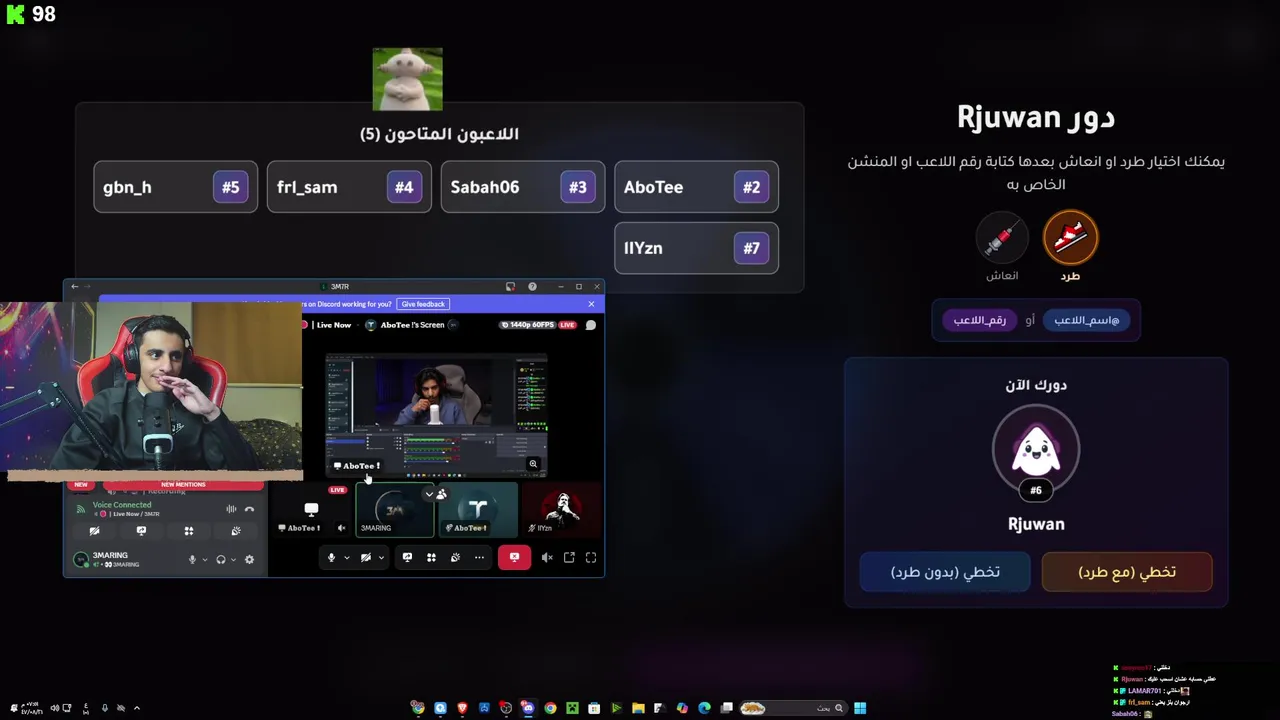Choose player AboTee #2 card
Viewport: 1280px width, 720px height.
pyautogui.click(x=696, y=187)
